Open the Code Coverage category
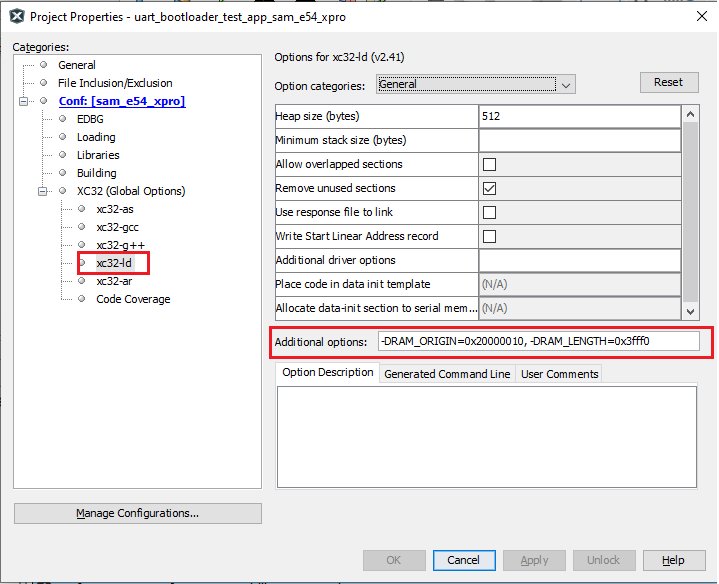This screenshot has width=719, height=584. (133, 299)
